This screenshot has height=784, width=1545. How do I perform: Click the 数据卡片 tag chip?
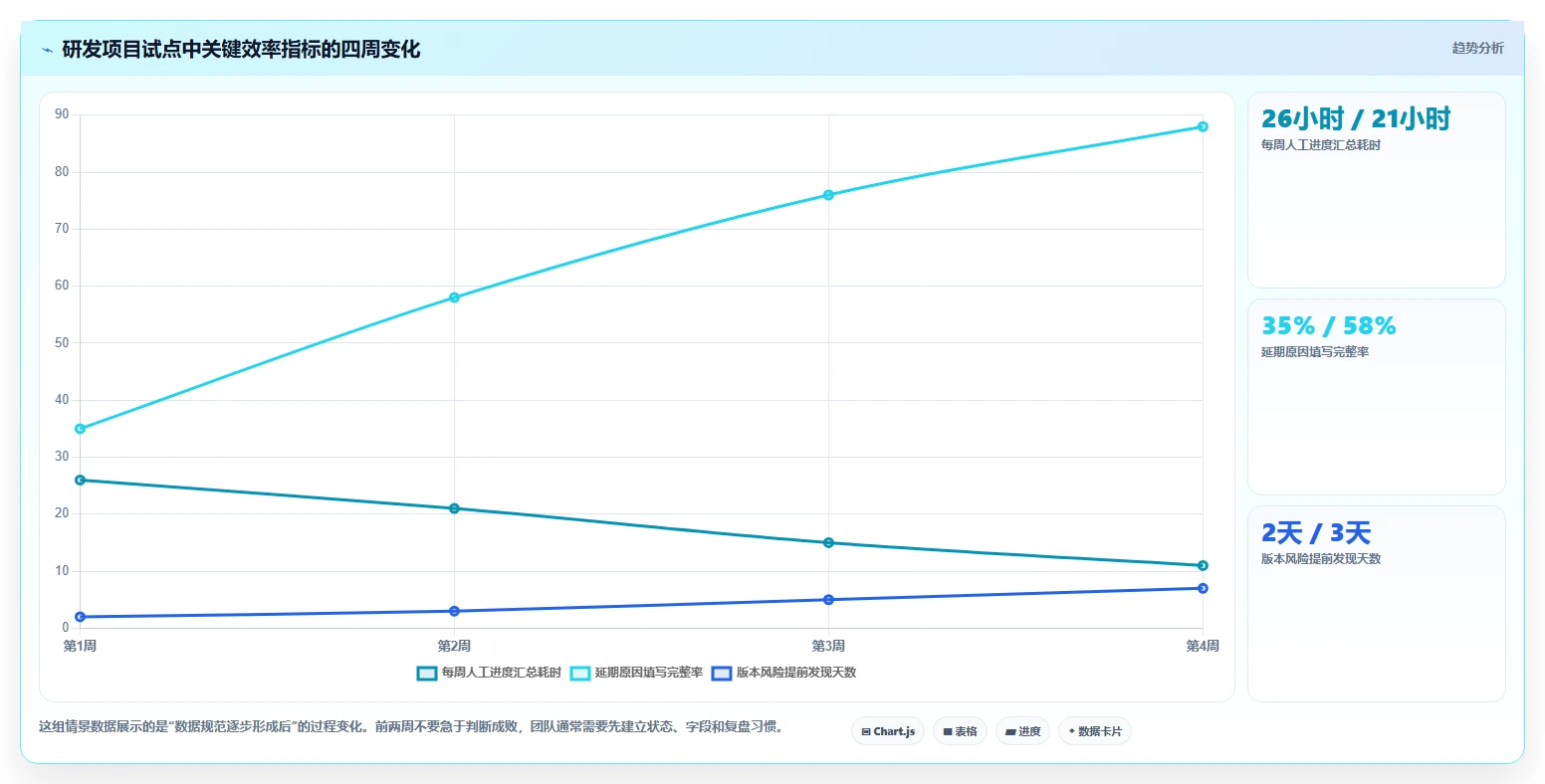[x=1094, y=731]
